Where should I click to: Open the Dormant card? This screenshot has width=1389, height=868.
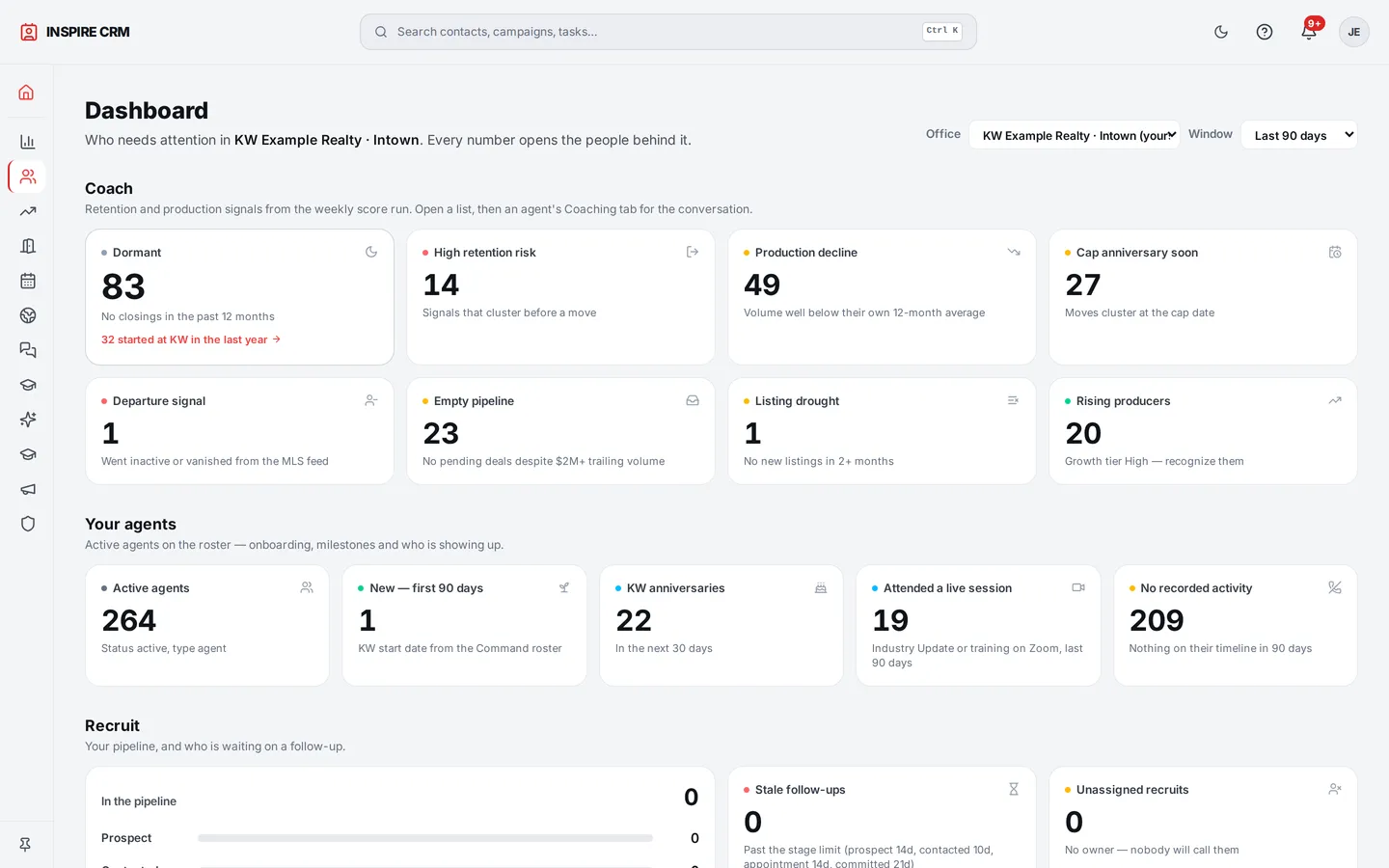point(239,297)
